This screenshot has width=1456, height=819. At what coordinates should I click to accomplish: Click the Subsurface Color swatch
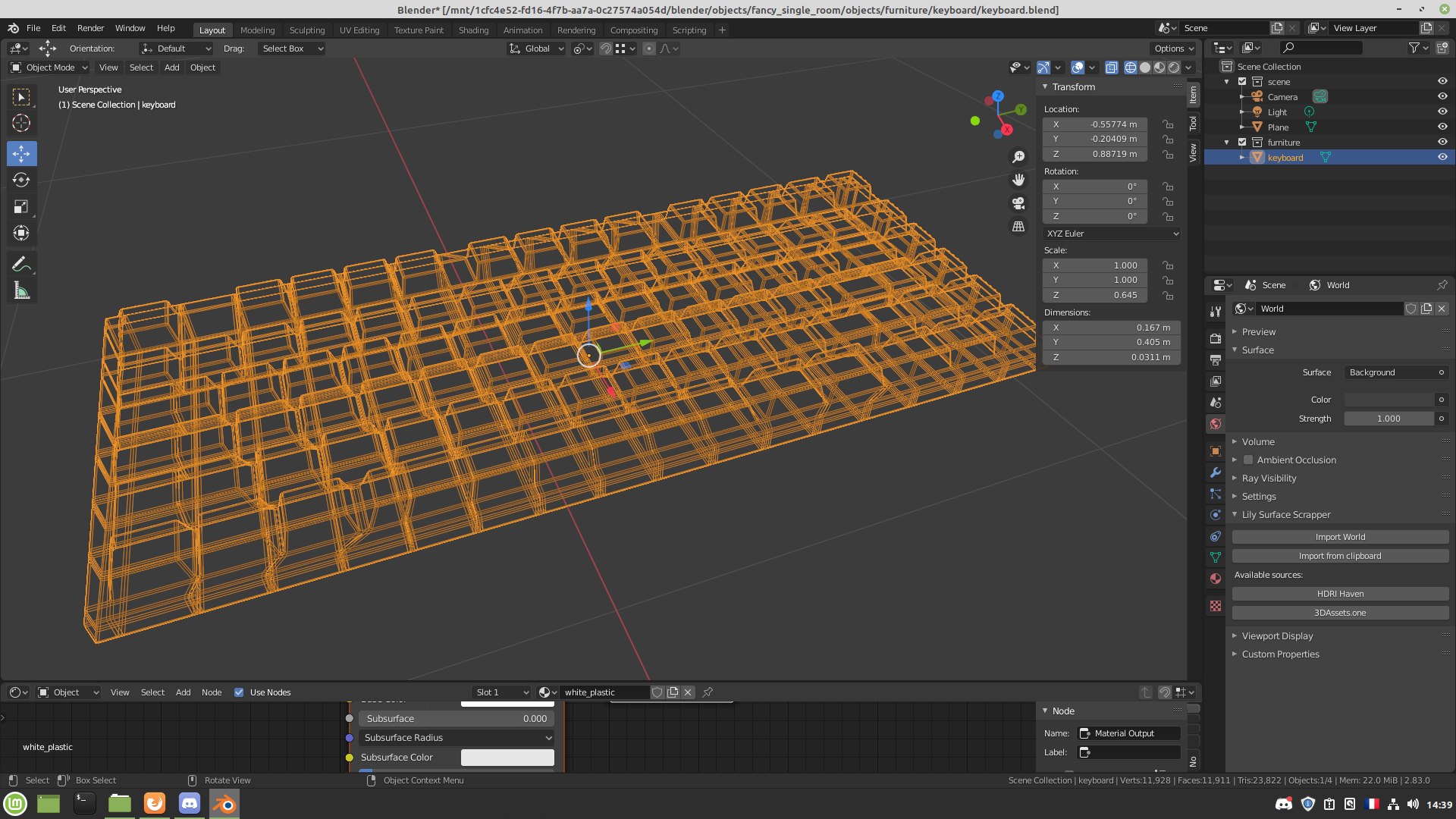pyautogui.click(x=507, y=758)
